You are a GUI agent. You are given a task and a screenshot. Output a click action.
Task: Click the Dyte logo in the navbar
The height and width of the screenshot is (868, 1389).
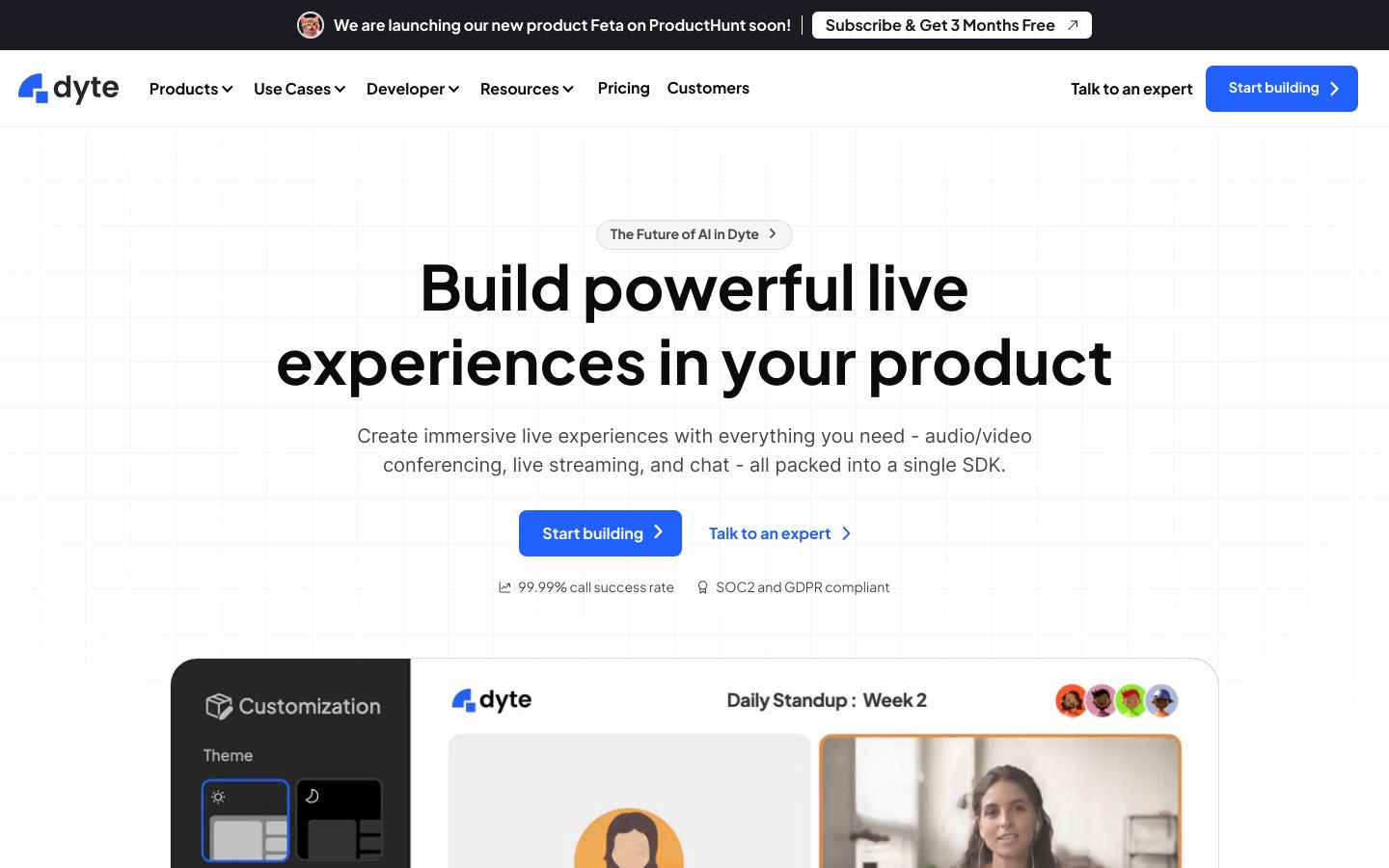(68, 89)
